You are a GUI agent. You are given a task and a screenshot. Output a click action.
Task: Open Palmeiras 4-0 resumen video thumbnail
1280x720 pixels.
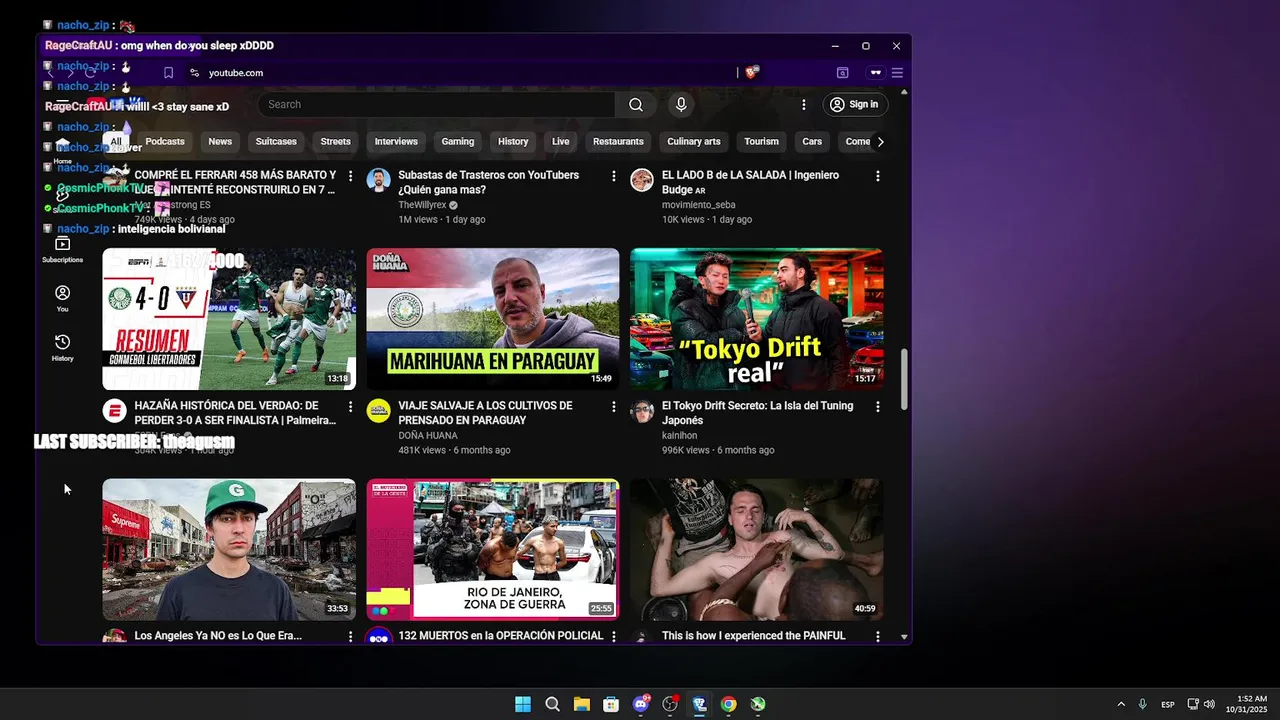229,319
